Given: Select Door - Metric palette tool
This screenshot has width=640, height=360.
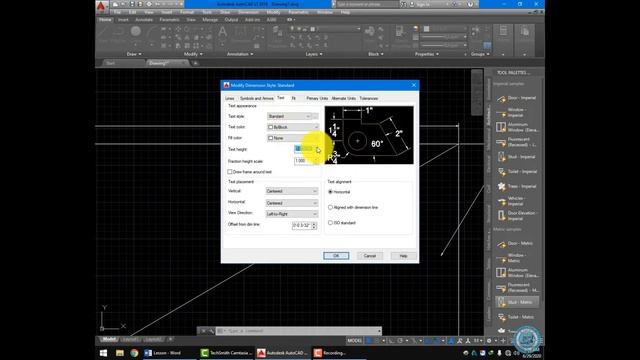Looking at the screenshot, I should (x=516, y=243).
